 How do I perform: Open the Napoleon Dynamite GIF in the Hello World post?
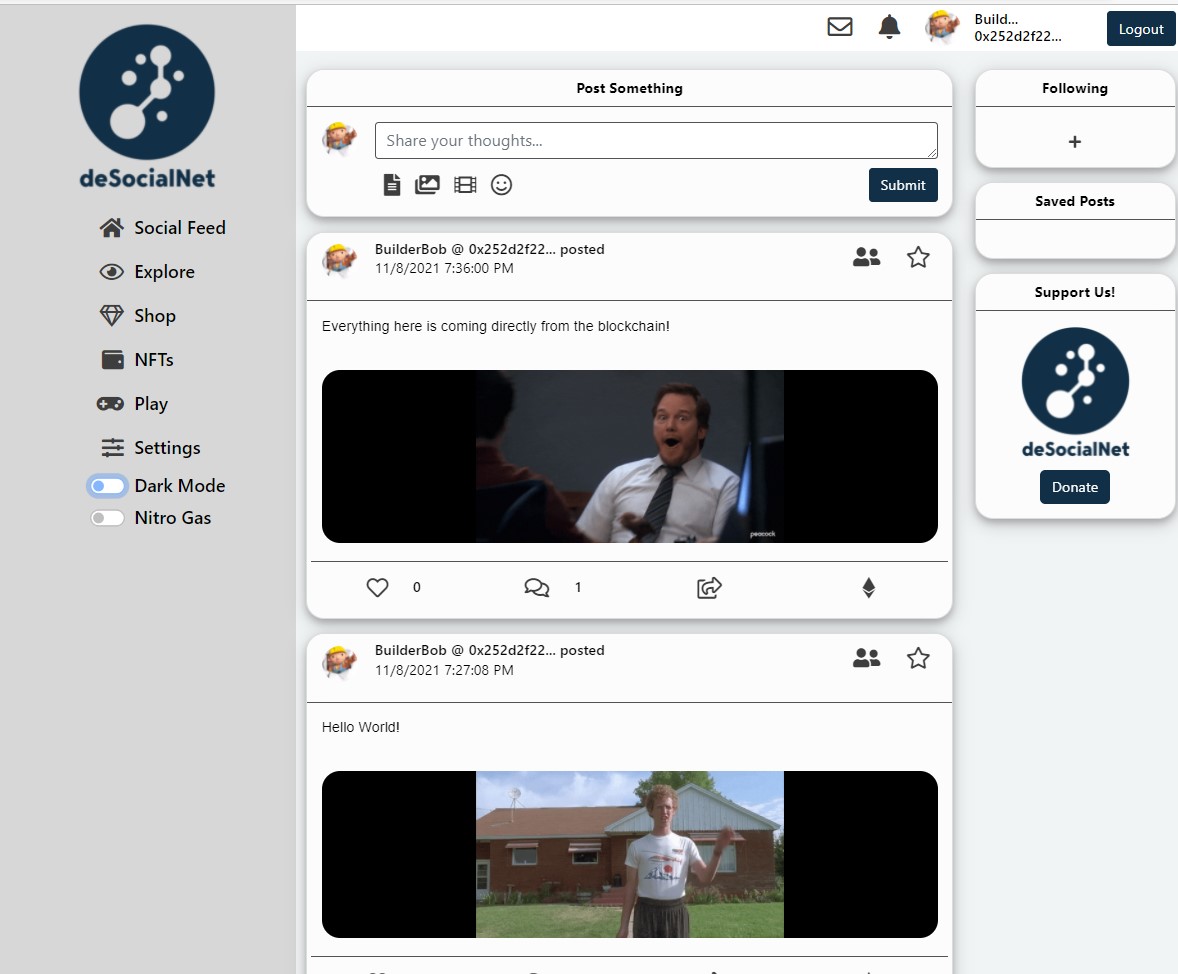coord(630,855)
